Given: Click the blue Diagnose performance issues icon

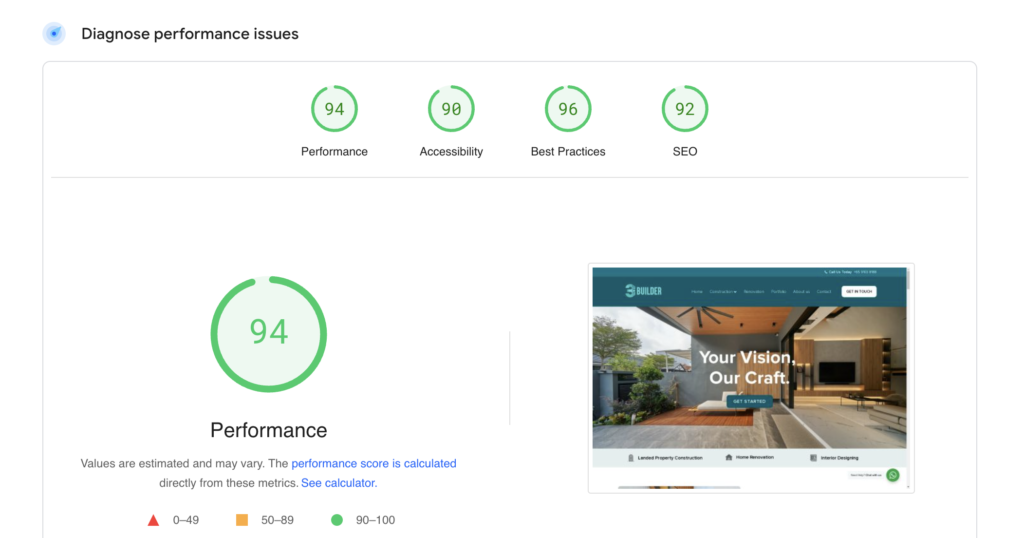Looking at the screenshot, I should click(x=54, y=34).
